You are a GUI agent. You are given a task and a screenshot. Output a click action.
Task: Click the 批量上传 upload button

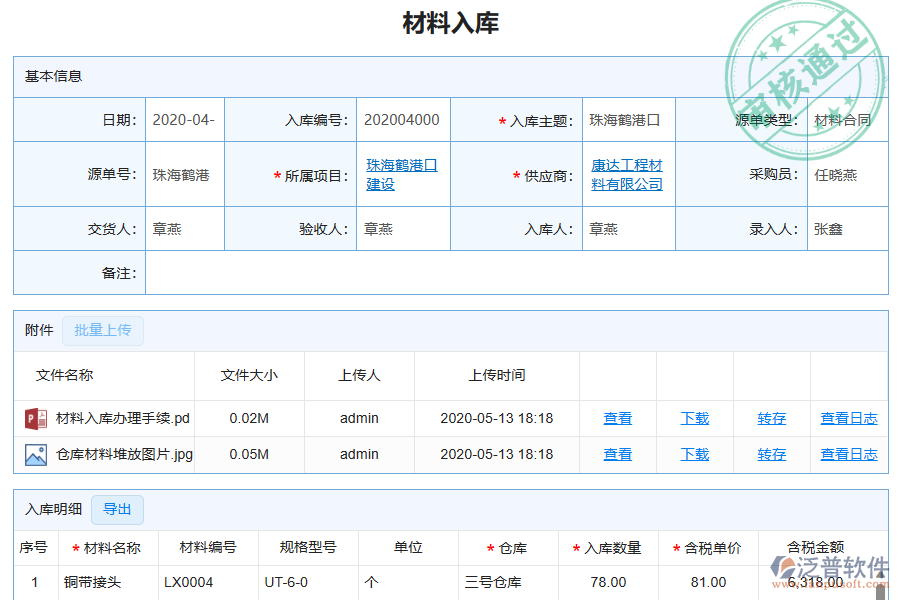click(x=103, y=331)
